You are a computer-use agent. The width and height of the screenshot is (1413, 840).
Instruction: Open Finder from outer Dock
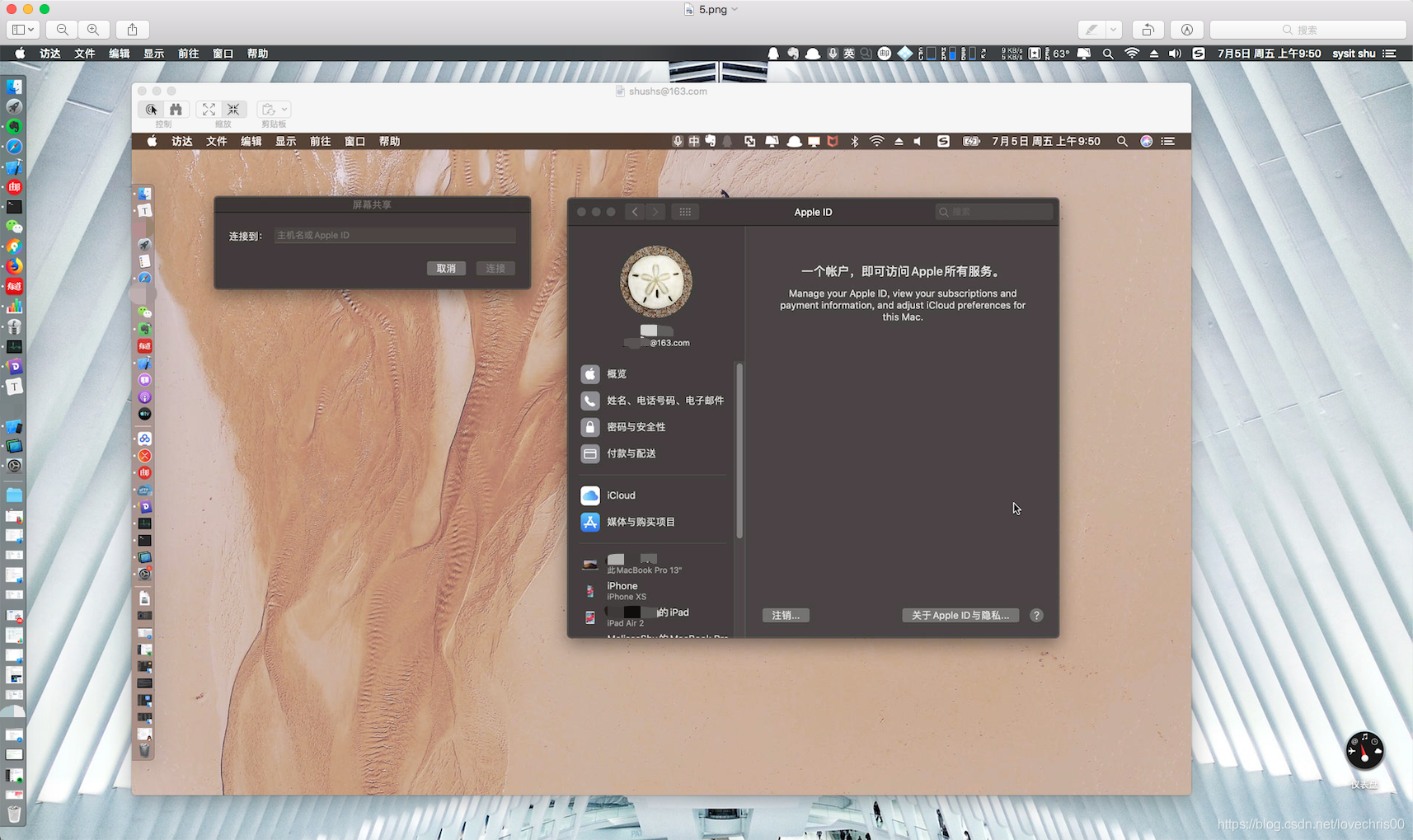pyautogui.click(x=14, y=87)
